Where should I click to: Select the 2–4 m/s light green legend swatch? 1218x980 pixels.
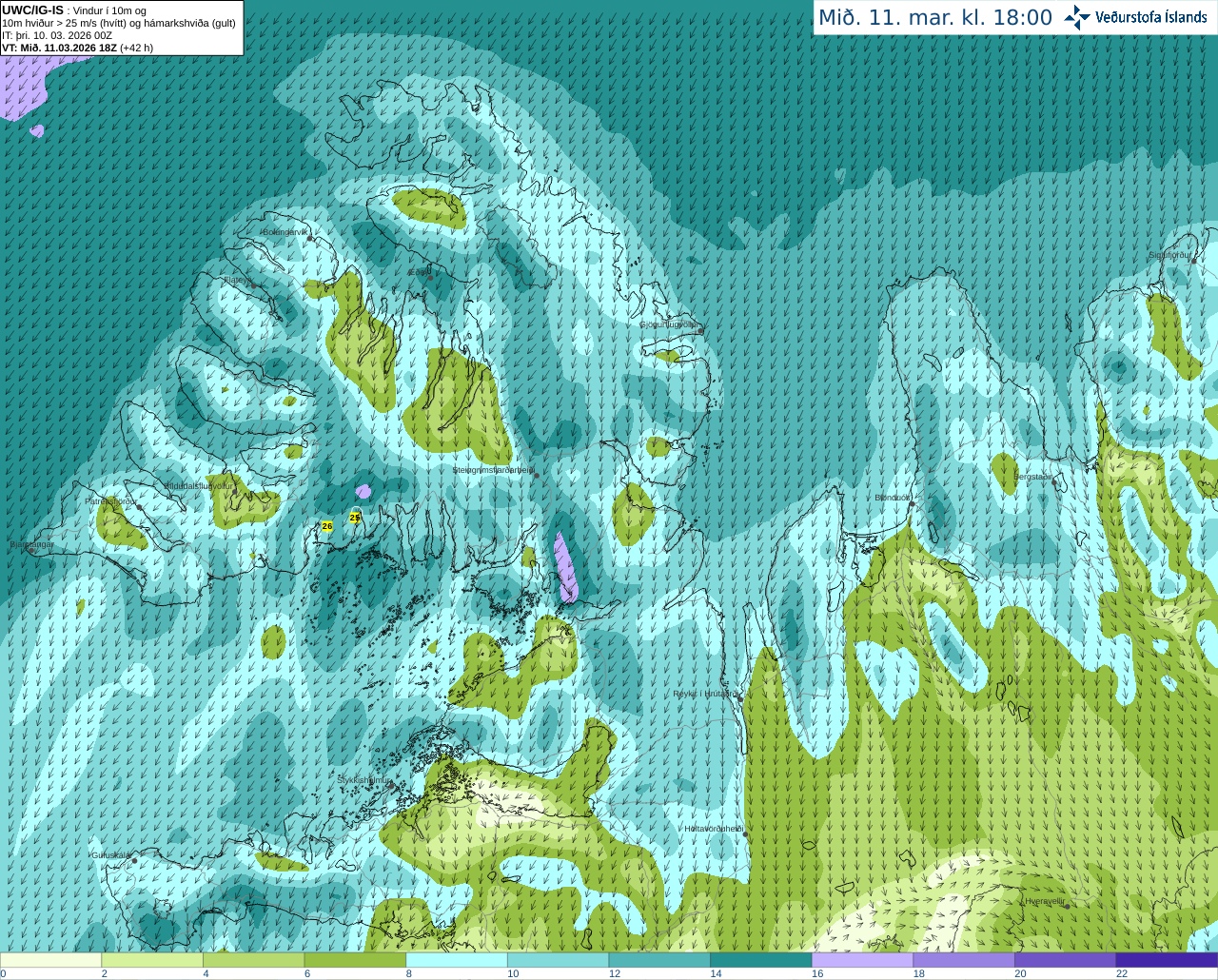(x=152, y=960)
